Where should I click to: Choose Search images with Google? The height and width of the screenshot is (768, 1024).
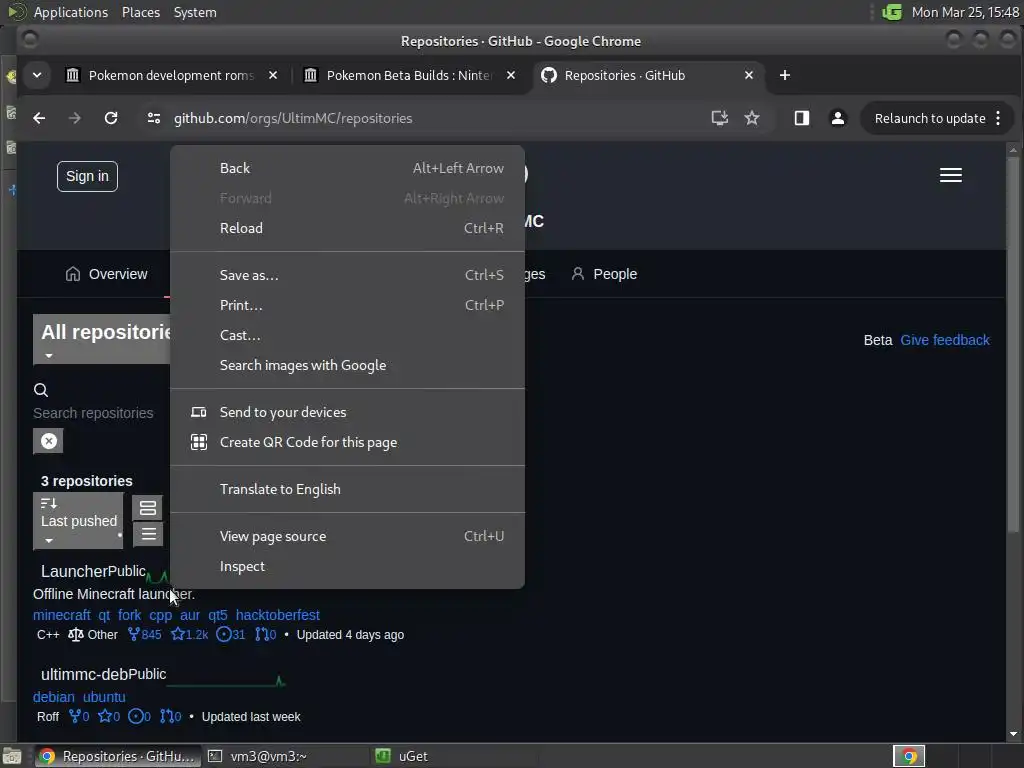347,365
